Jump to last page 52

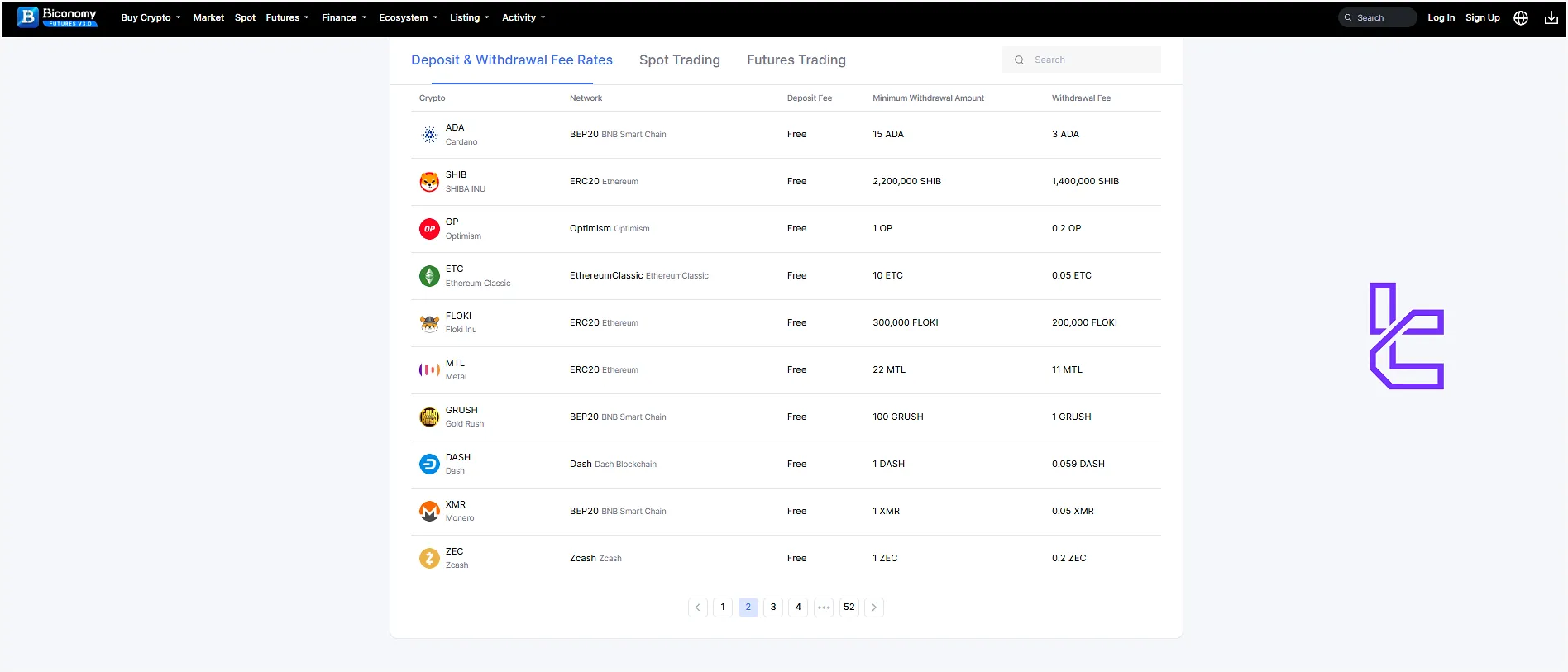(849, 608)
